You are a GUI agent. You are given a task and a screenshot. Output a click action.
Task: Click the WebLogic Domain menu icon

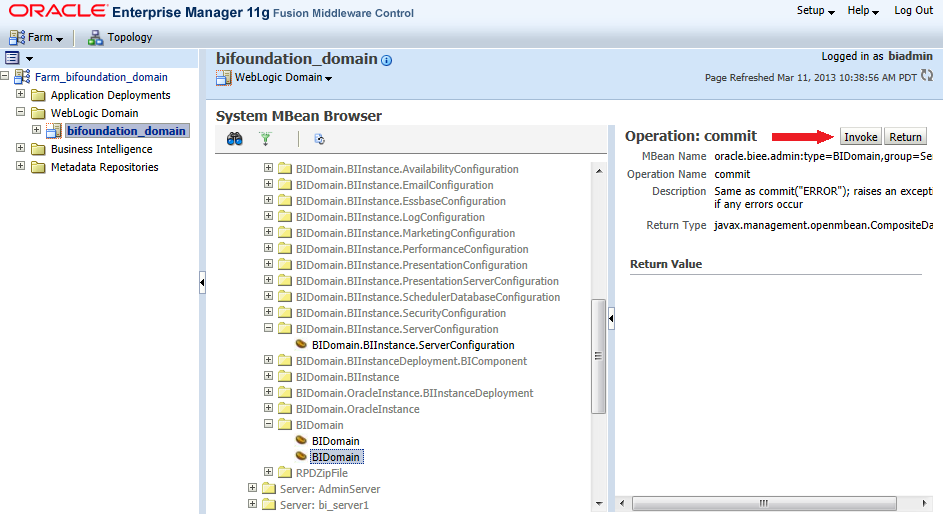click(x=224, y=78)
